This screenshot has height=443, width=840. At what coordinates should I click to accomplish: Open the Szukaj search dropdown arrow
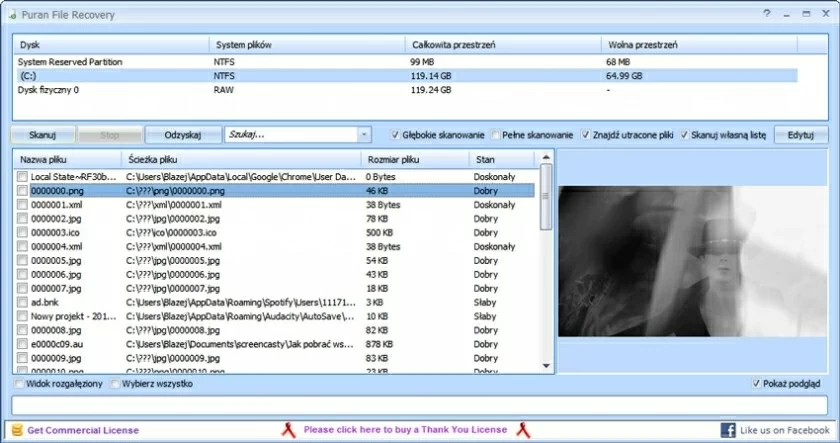click(364, 134)
